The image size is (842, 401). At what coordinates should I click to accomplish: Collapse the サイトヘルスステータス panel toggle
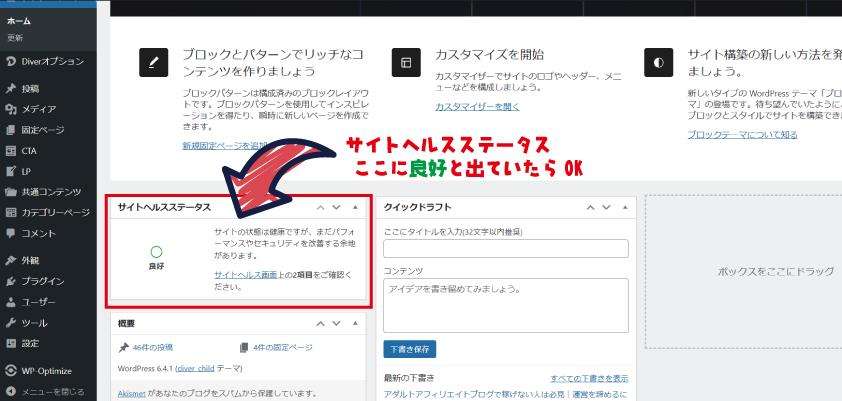(x=355, y=207)
